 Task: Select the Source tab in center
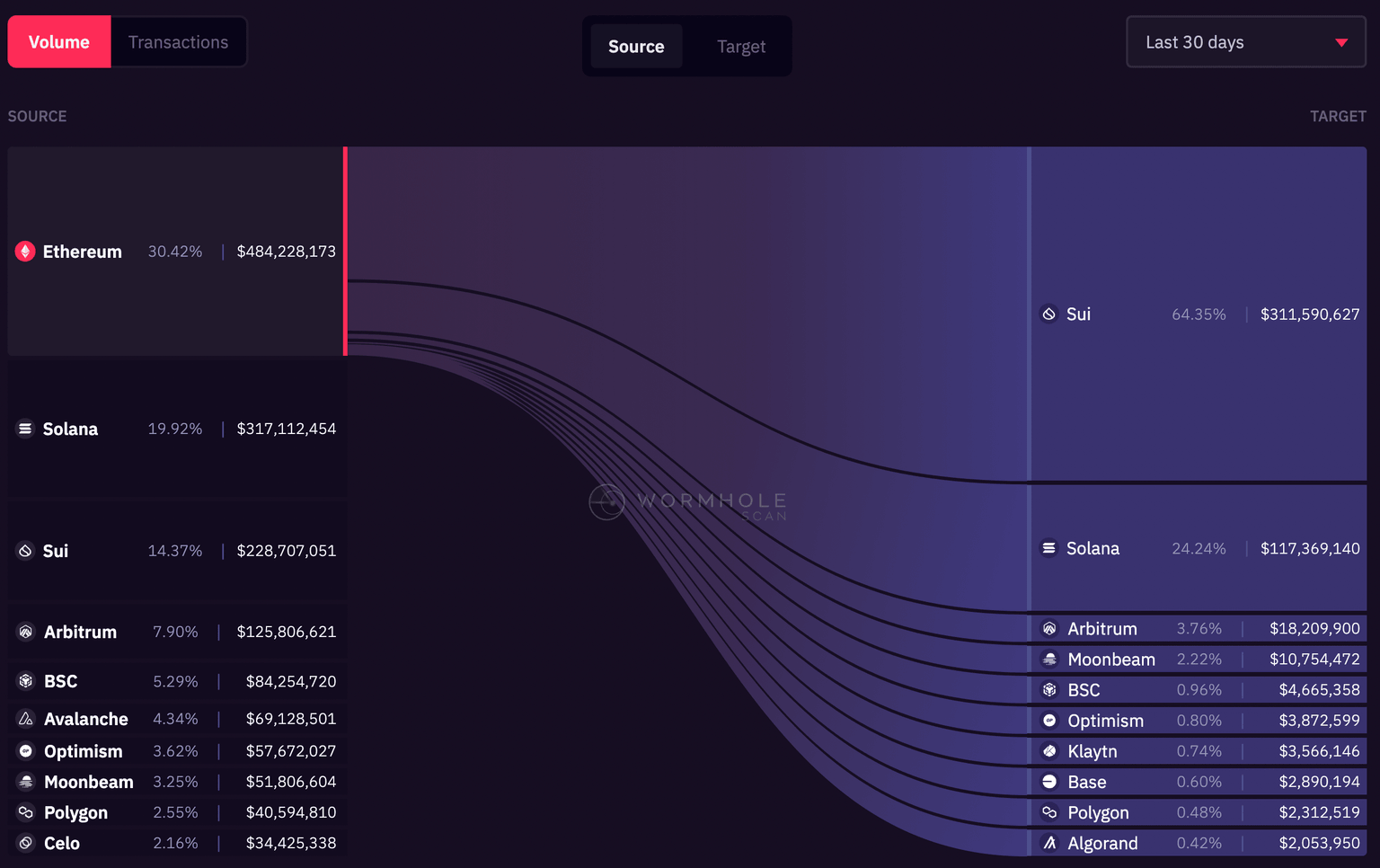pos(636,47)
